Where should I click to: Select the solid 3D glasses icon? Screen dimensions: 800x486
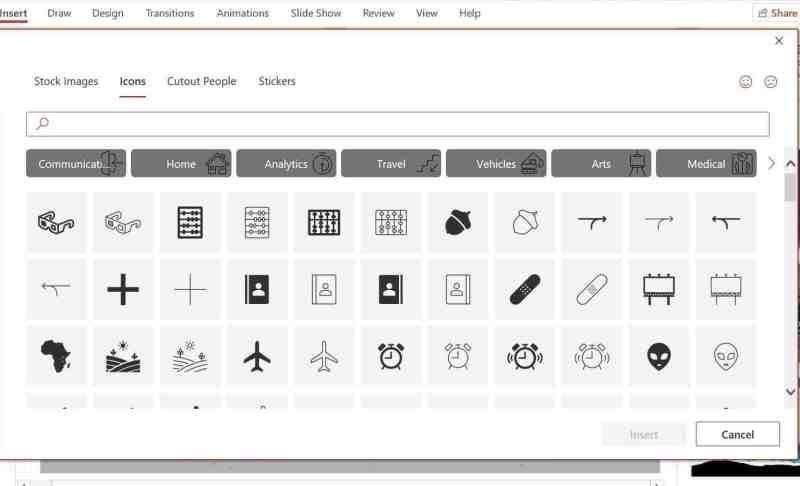(56, 222)
